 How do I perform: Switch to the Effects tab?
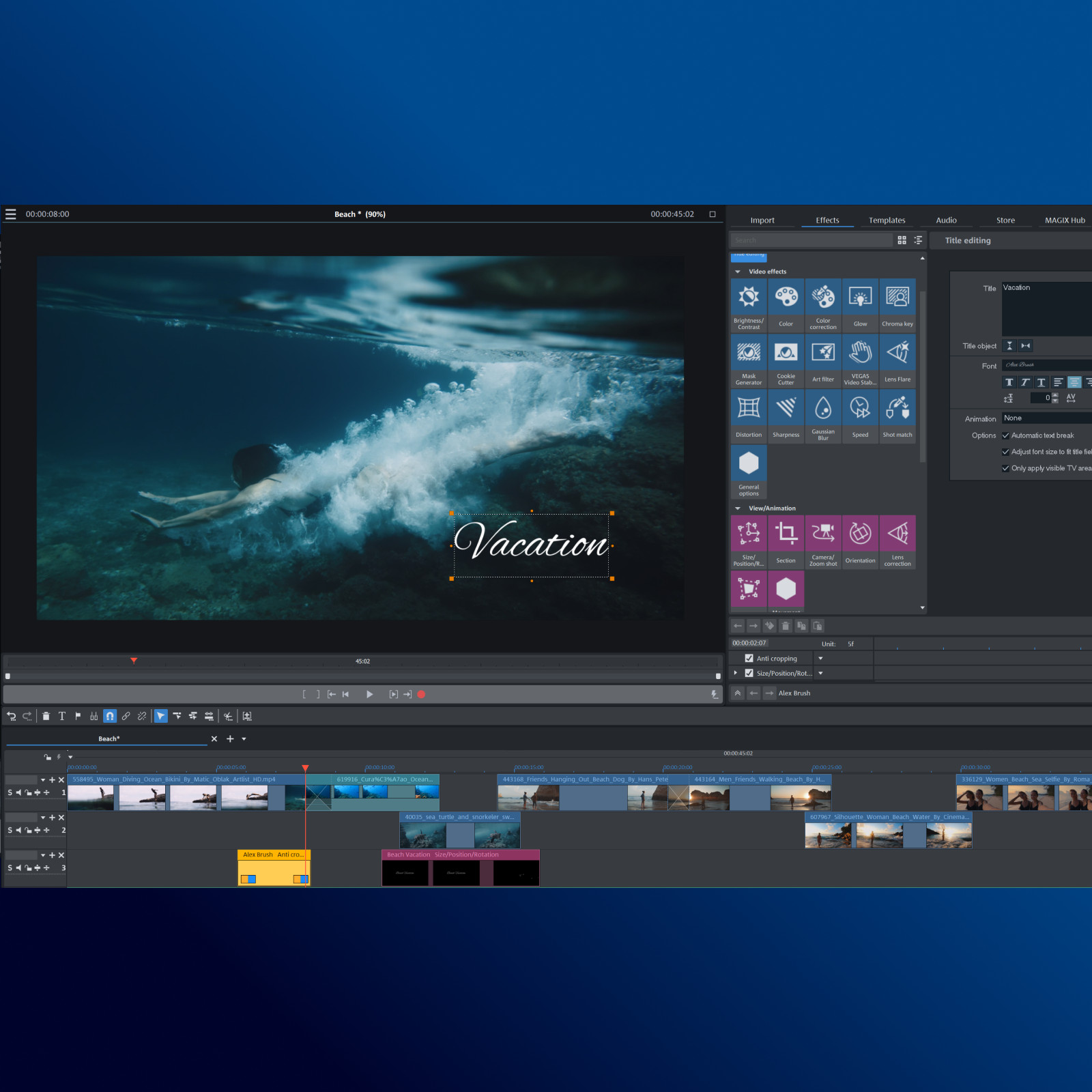pos(827,220)
